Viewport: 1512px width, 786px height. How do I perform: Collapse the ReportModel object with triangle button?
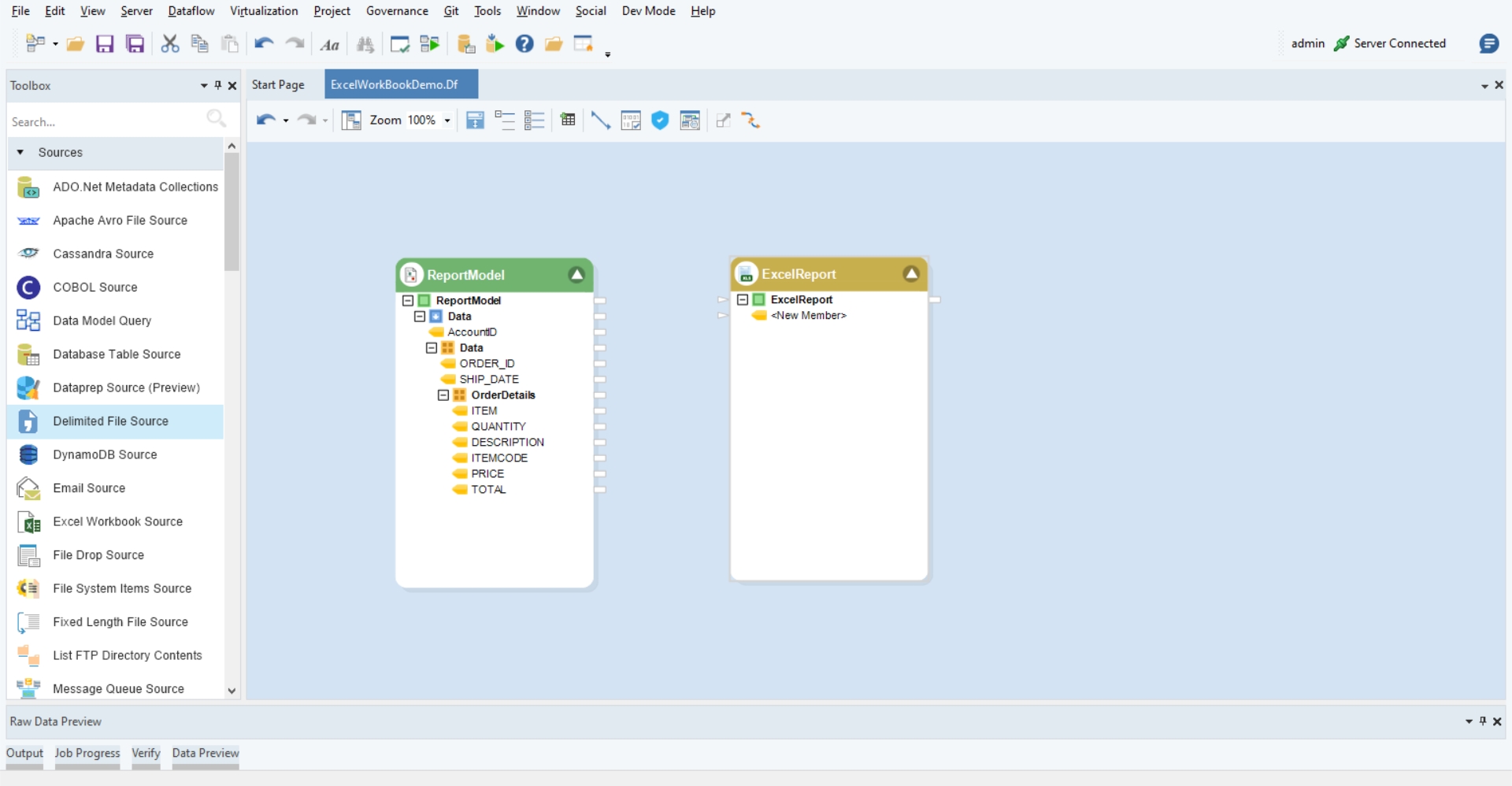click(x=576, y=275)
